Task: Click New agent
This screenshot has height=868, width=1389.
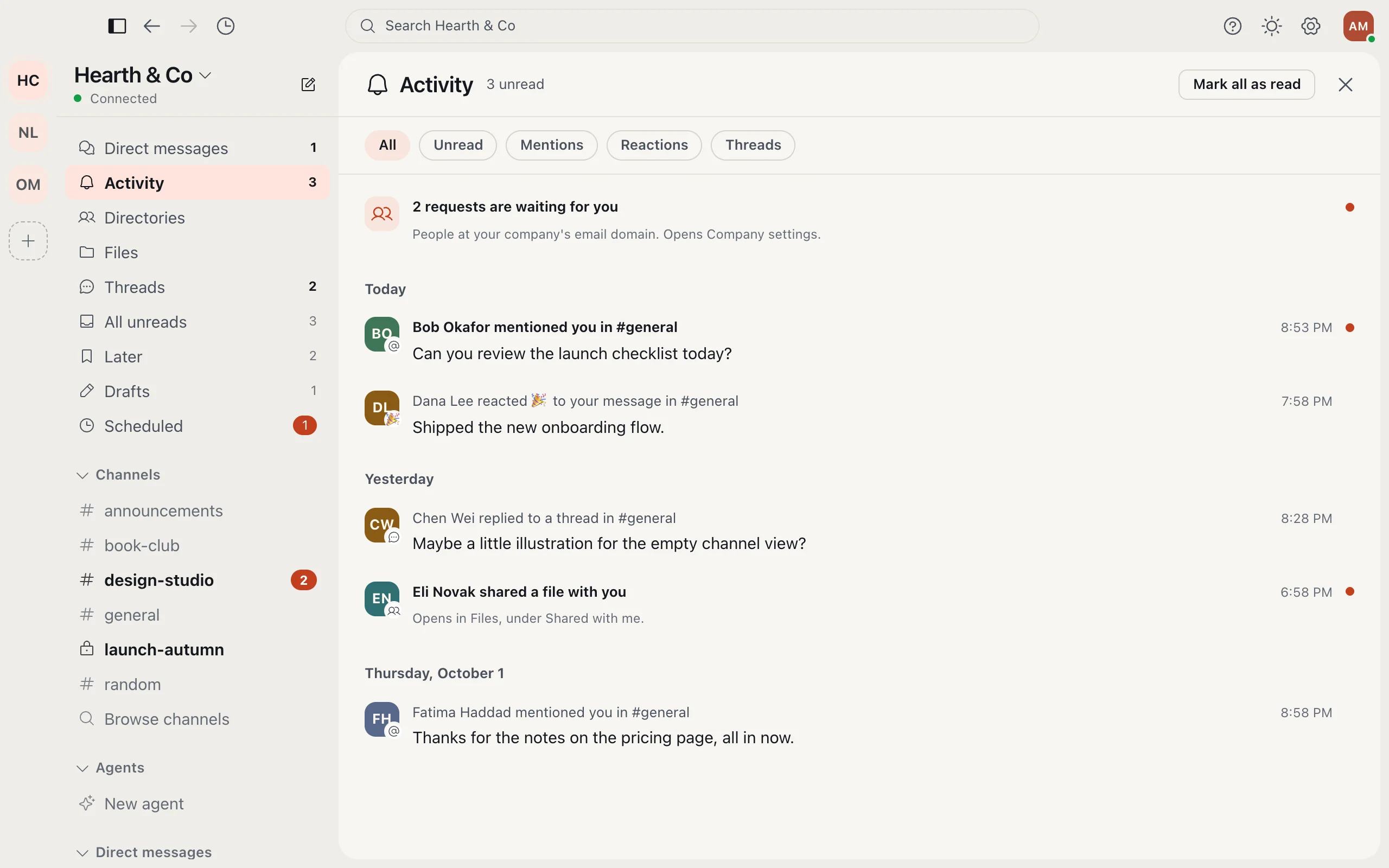Action: point(197,803)
